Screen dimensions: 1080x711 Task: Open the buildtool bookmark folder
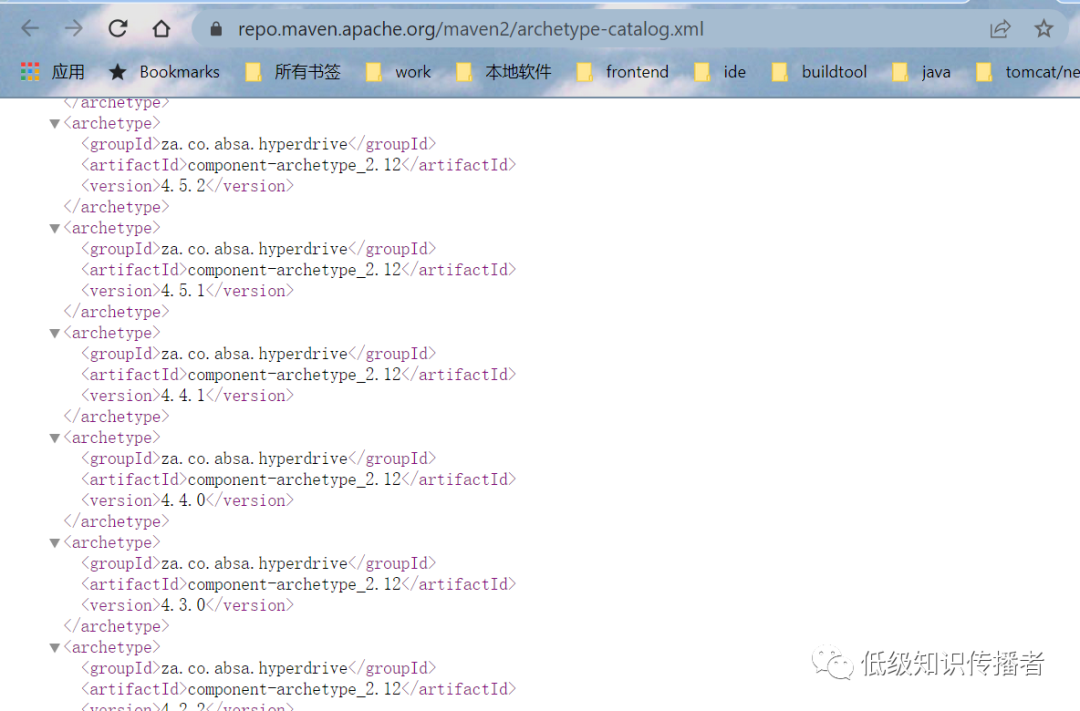pos(819,72)
